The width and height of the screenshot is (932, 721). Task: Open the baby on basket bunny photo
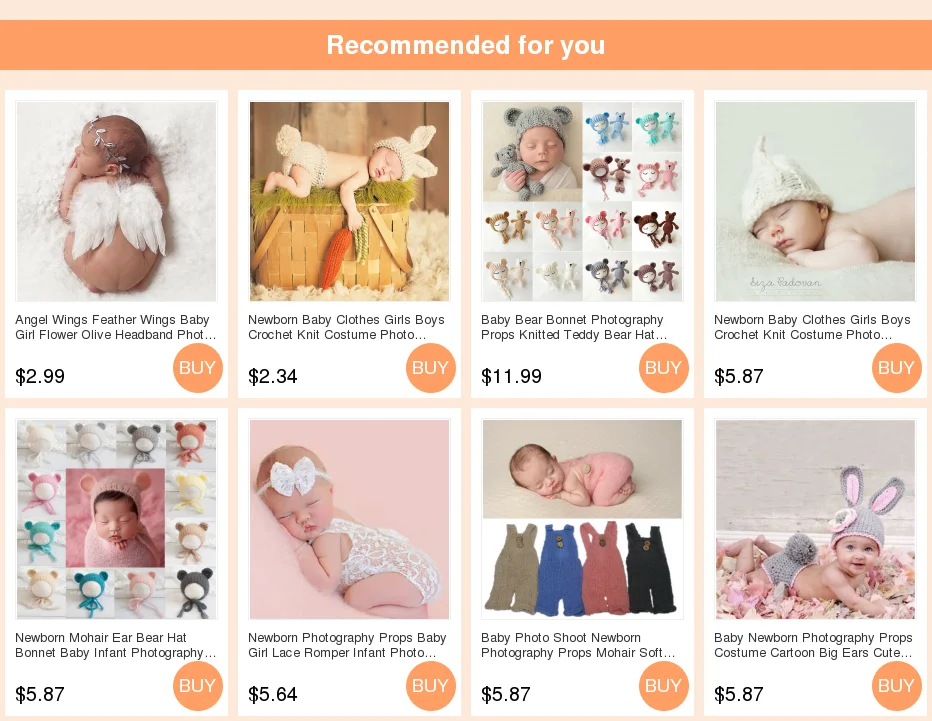click(x=350, y=201)
